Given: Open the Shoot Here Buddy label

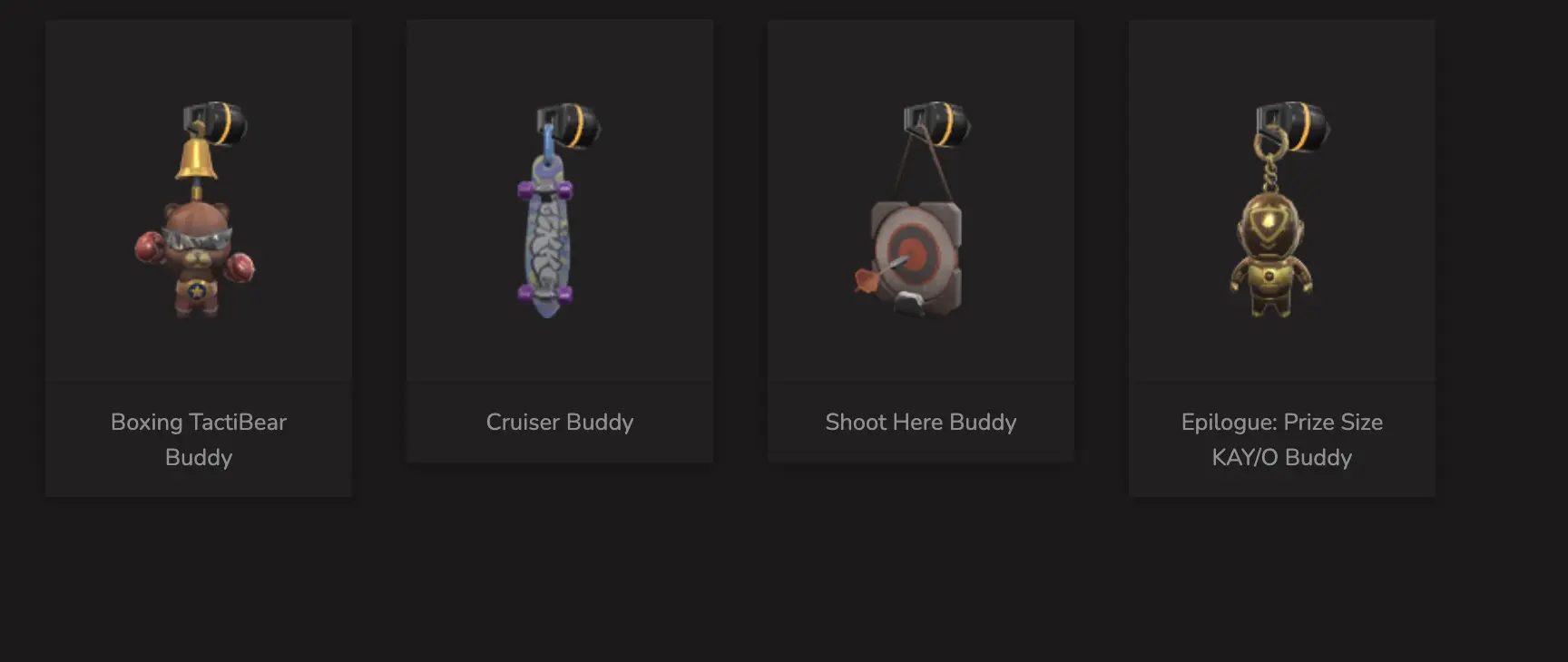Looking at the screenshot, I should (x=921, y=422).
